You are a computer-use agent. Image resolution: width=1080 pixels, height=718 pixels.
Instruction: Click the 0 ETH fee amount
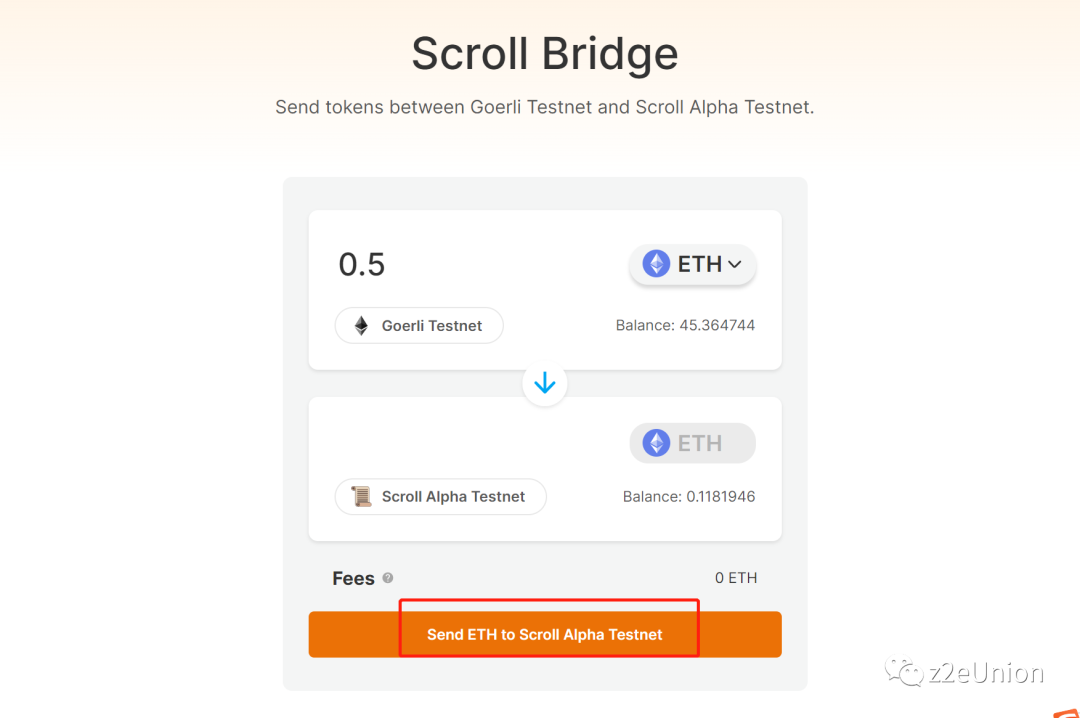coord(736,578)
